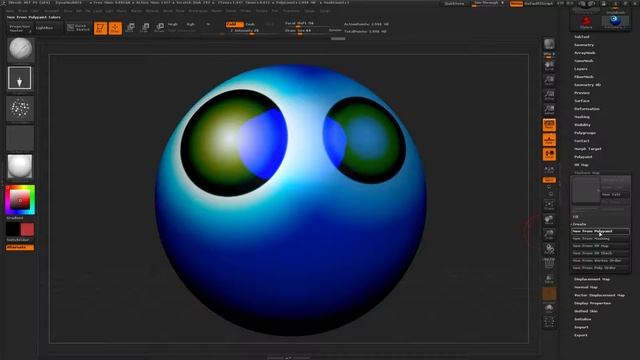Open the Transform menu
This screenshot has height=360, width=640.
click(x=291, y=11)
